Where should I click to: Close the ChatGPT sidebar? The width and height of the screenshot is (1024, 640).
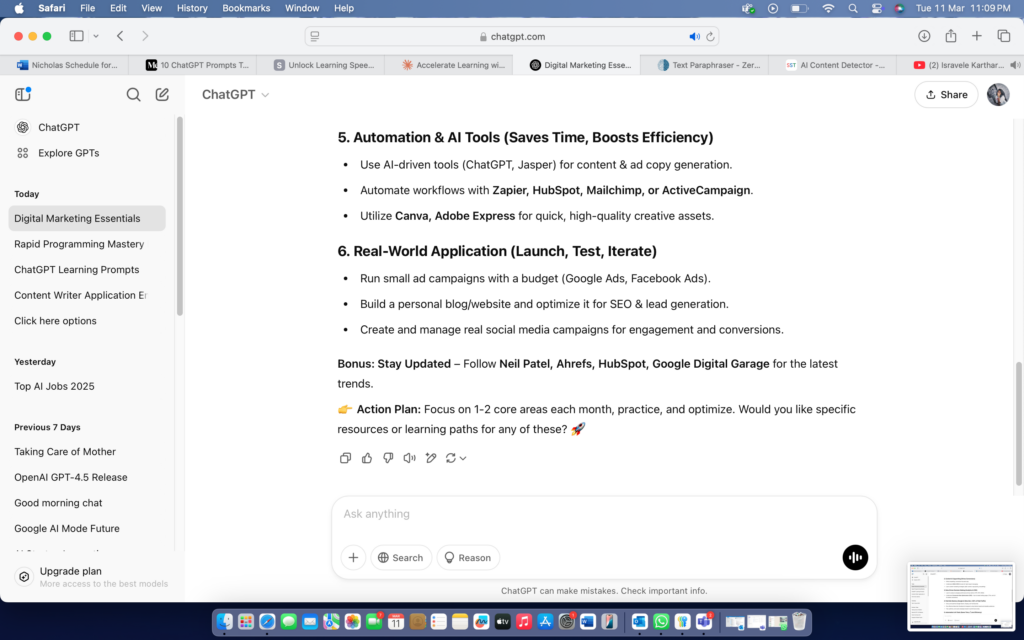click(x=23, y=95)
